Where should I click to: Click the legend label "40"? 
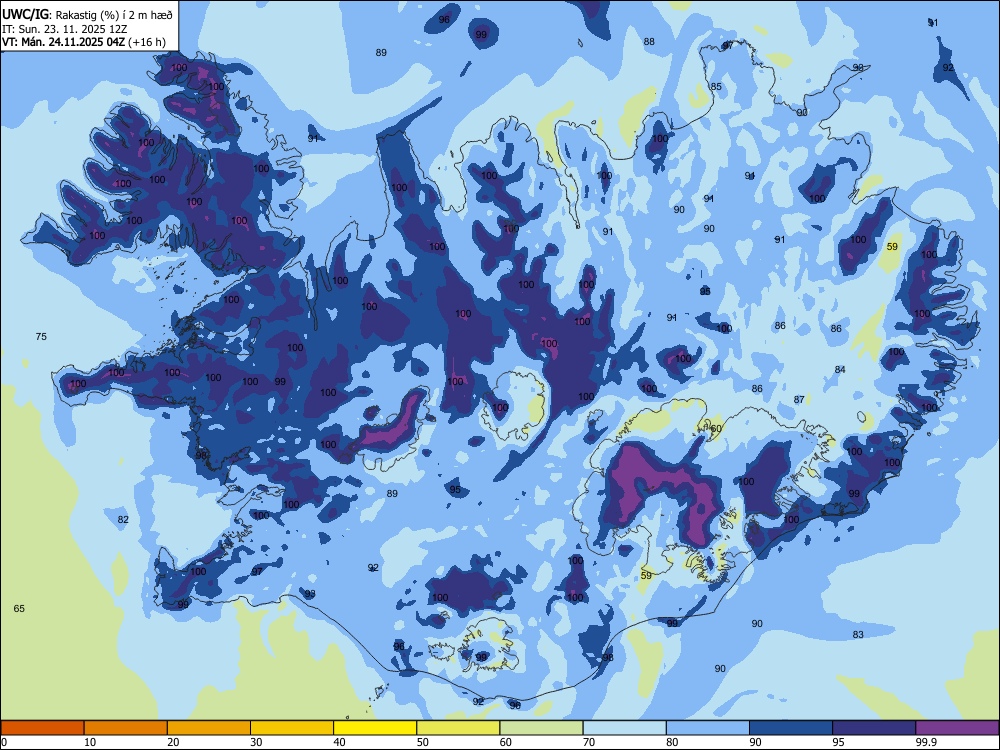[340, 742]
